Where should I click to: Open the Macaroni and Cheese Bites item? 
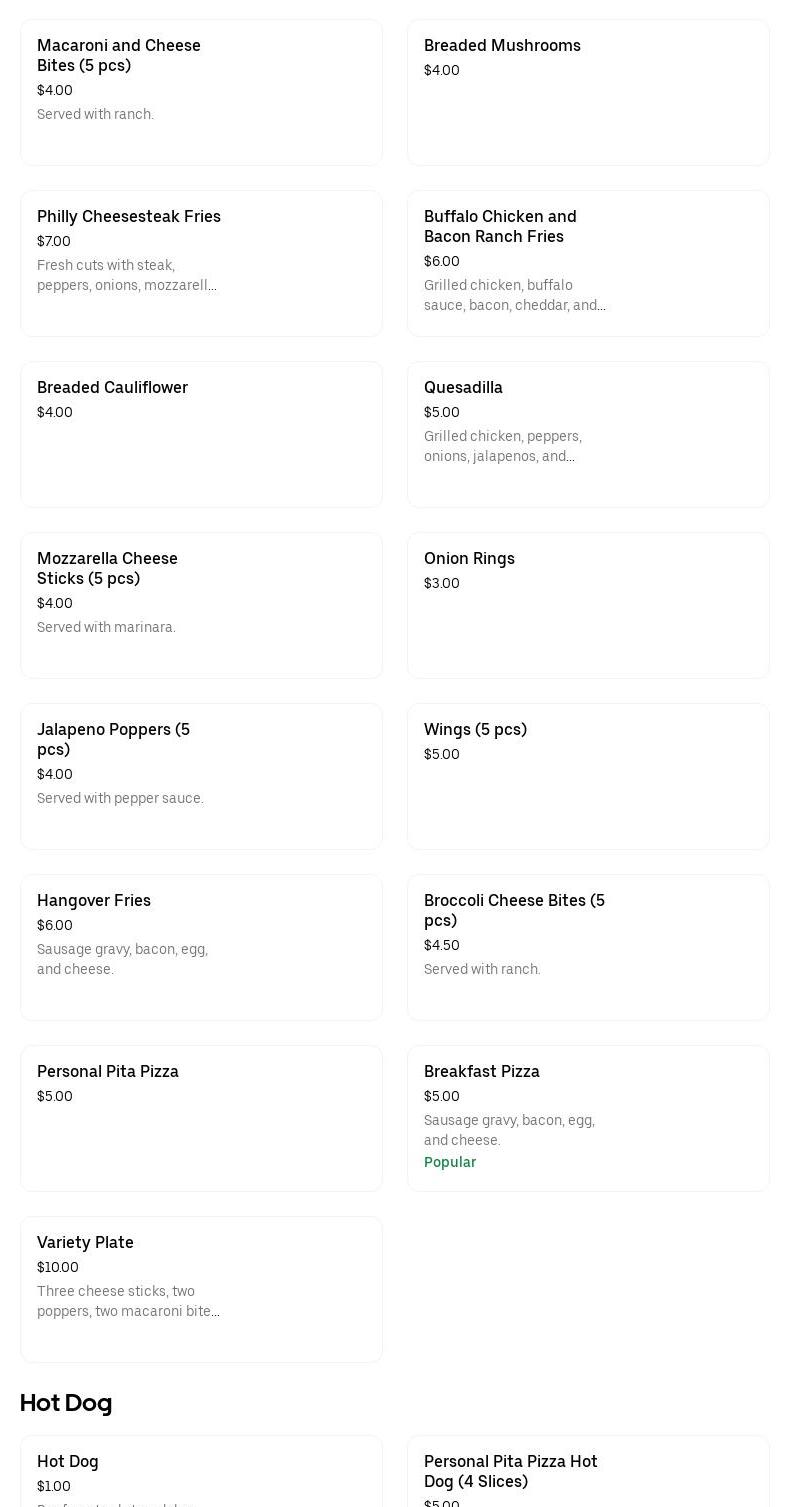click(x=201, y=92)
